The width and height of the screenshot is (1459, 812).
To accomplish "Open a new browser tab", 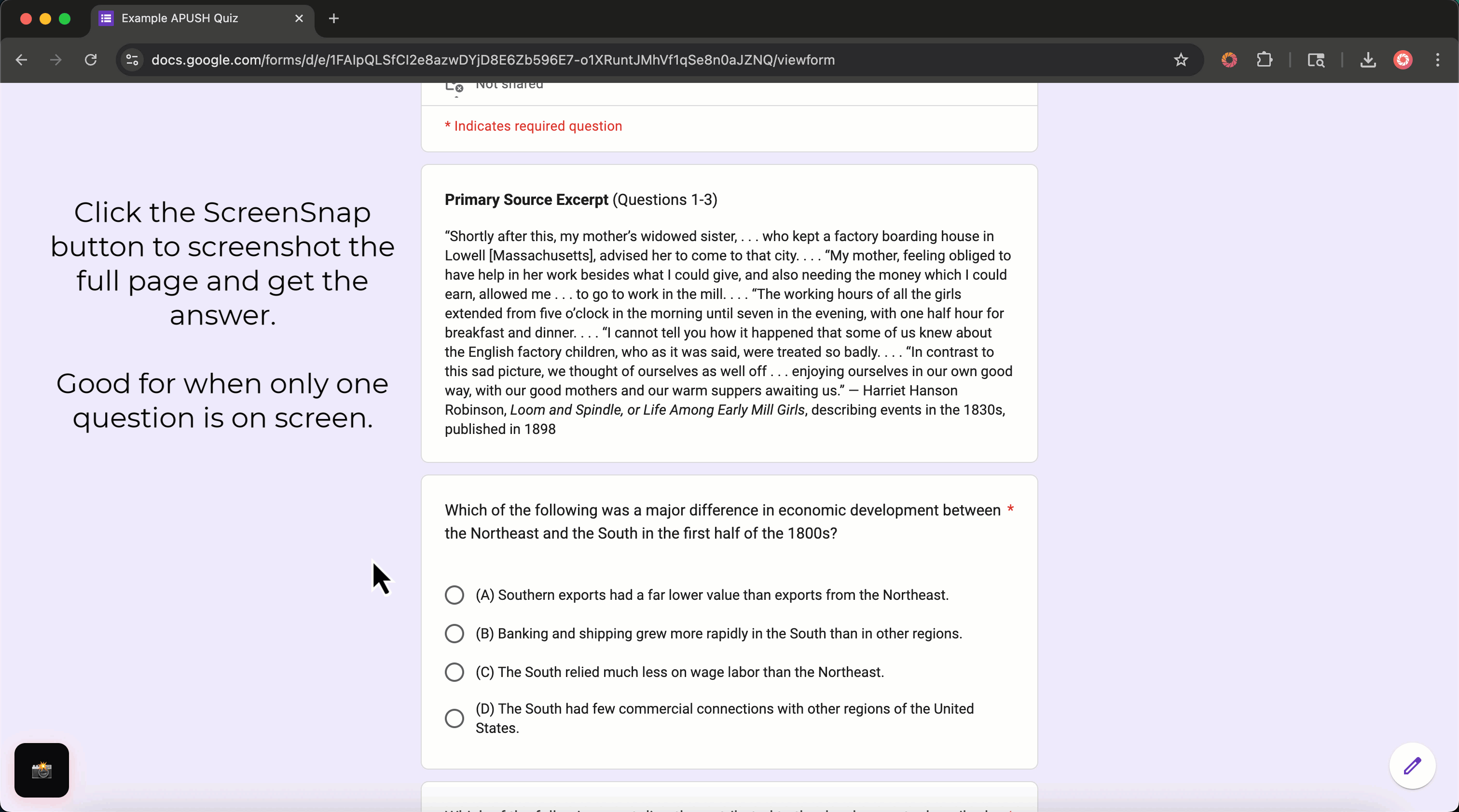I will 333,19.
